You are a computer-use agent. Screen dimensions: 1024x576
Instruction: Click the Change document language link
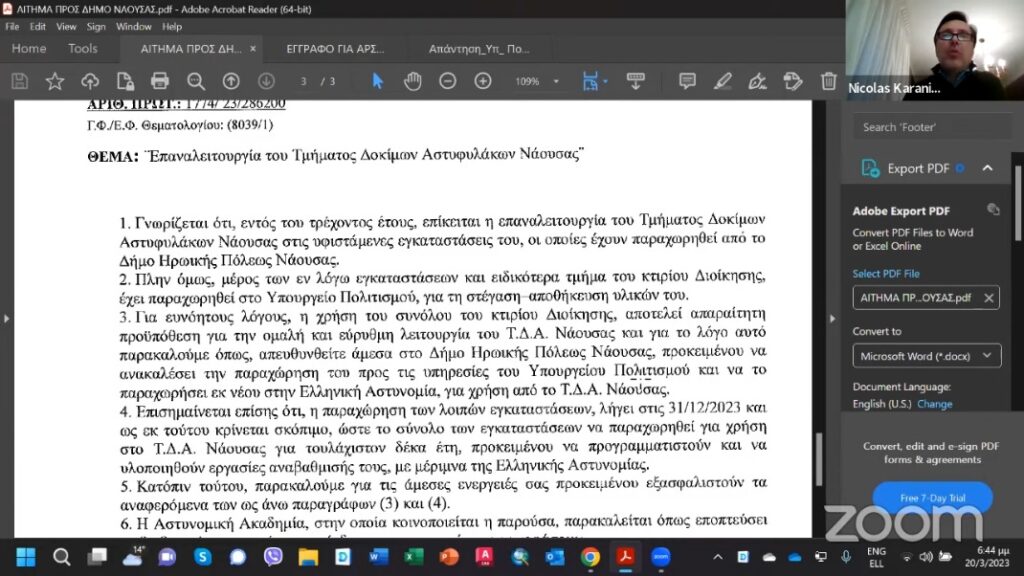coord(935,404)
